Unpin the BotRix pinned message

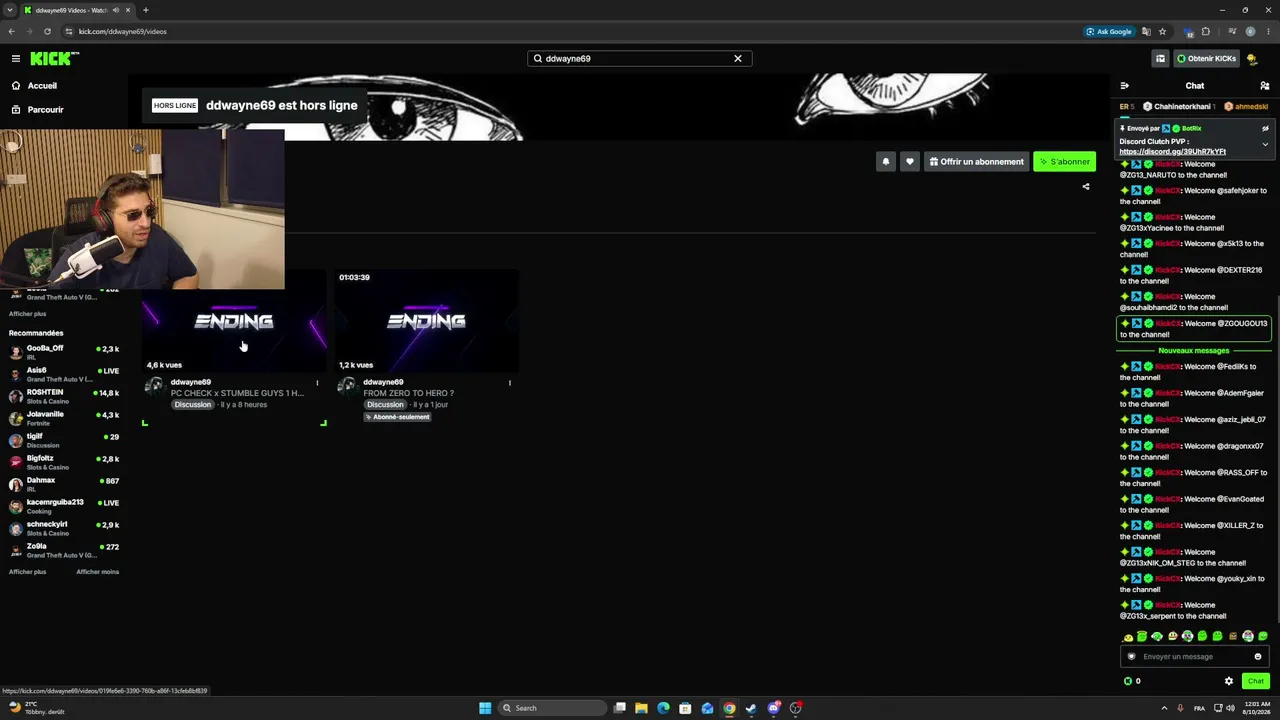point(1265,128)
